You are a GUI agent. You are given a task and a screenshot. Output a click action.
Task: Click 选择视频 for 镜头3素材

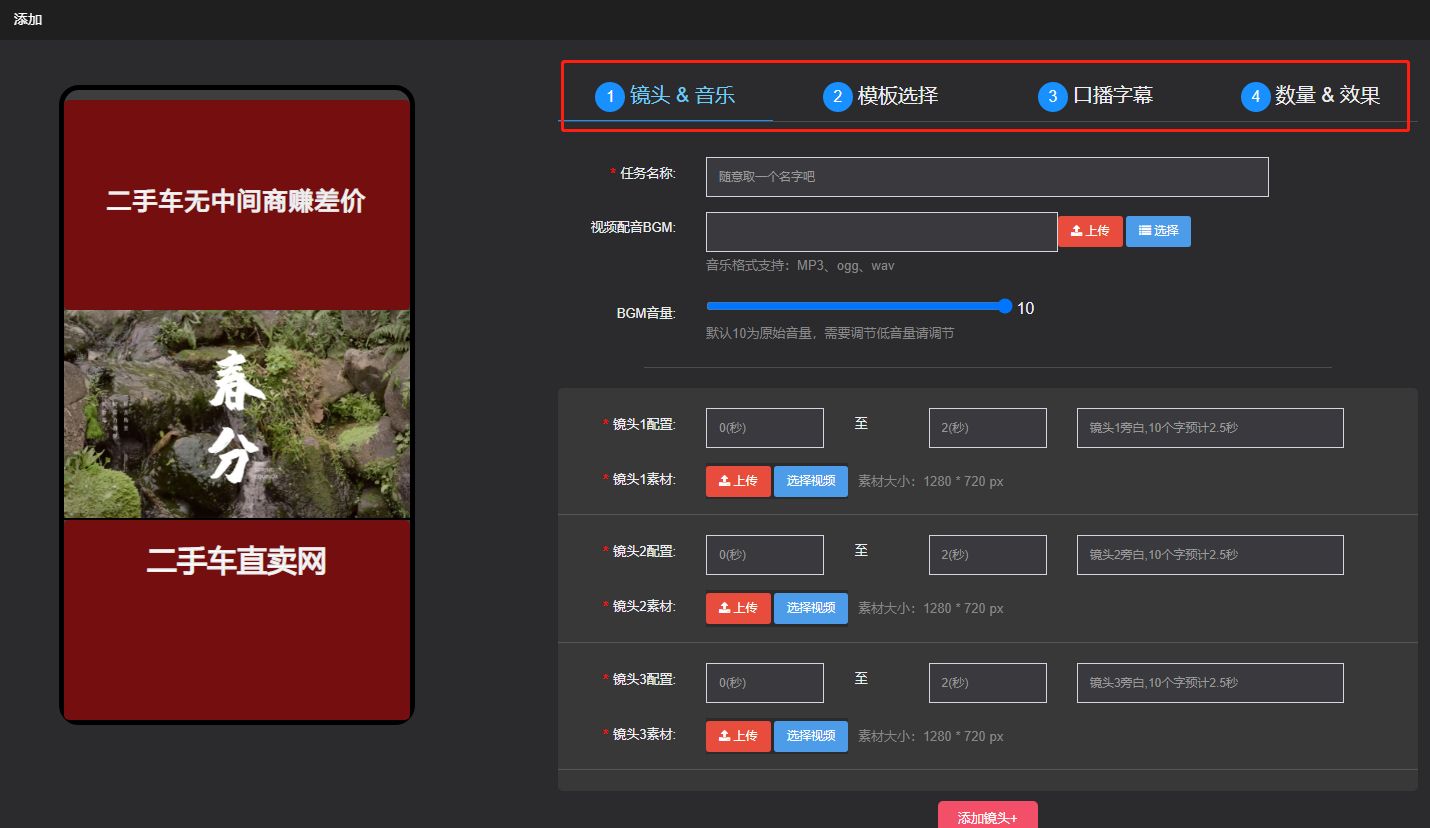tap(810, 736)
